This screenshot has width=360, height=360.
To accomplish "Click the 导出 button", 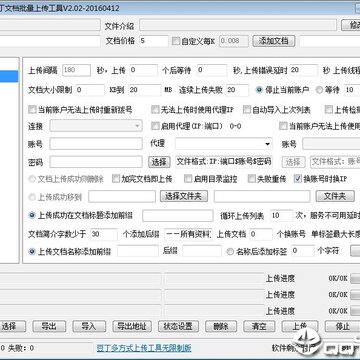I will pos(49,326).
